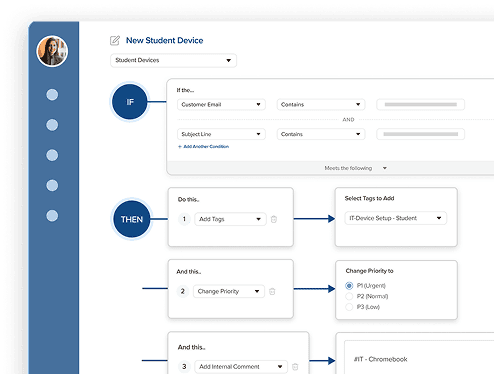
Task: Click the Select Tags to Add heading
Action: tap(369, 198)
